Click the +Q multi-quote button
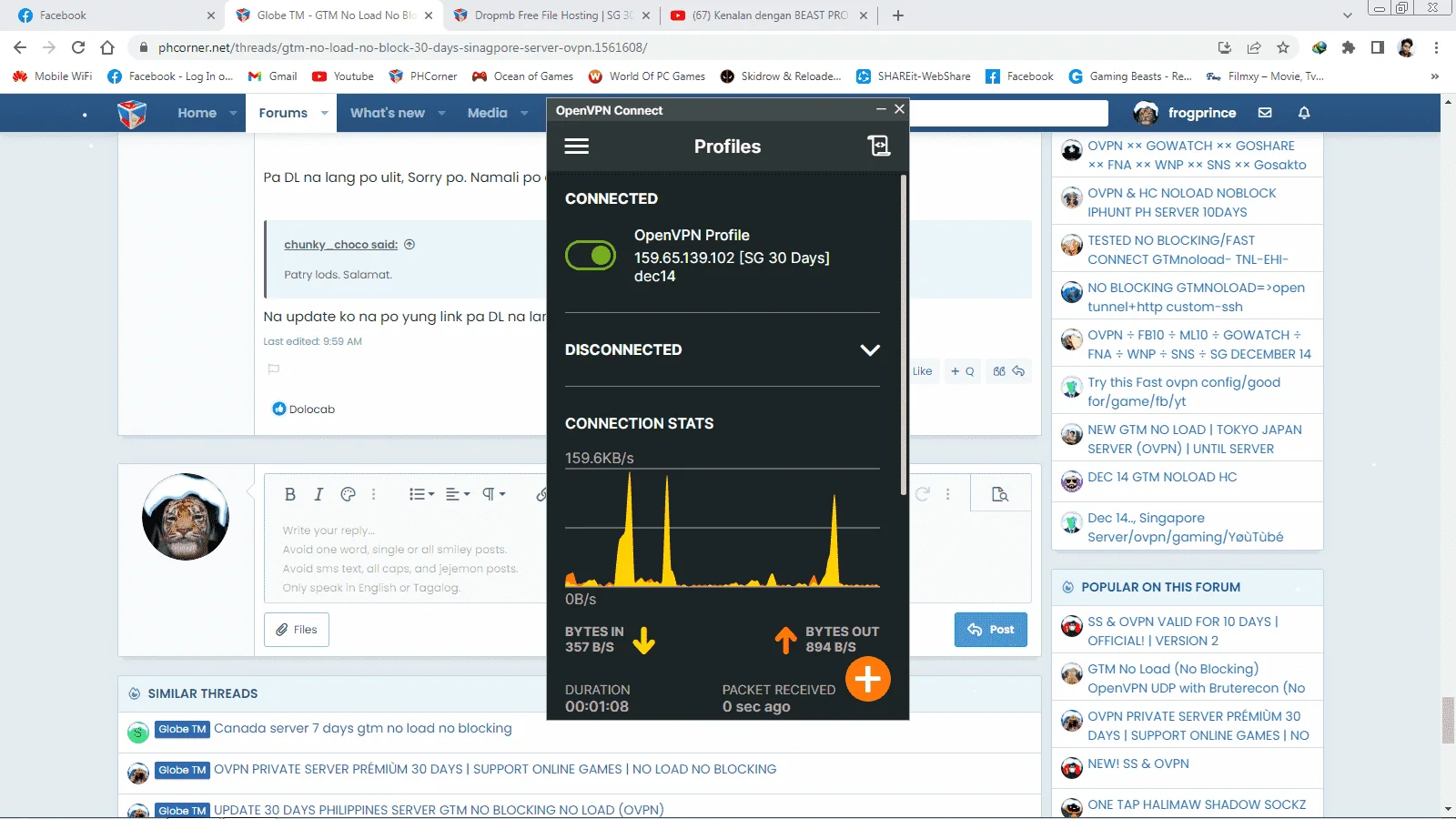Viewport: 1456px width, 819px height. point(962,371)
